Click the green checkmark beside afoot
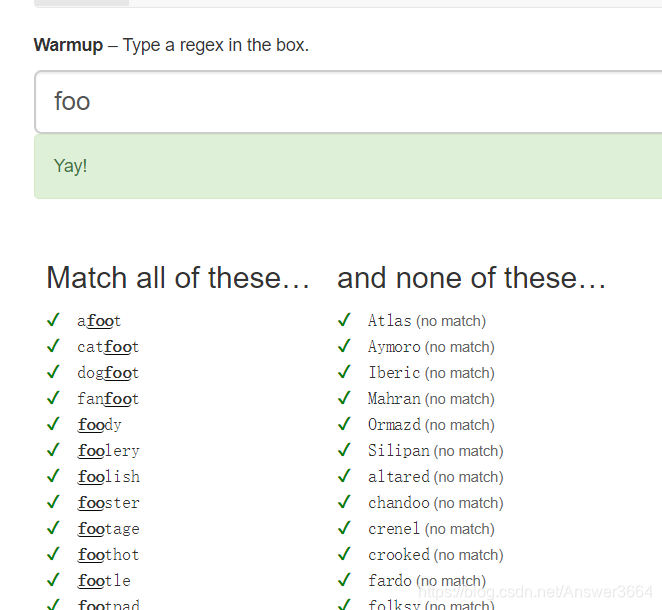This screenshot has width=662, height=610. click(x=54, y=320)
